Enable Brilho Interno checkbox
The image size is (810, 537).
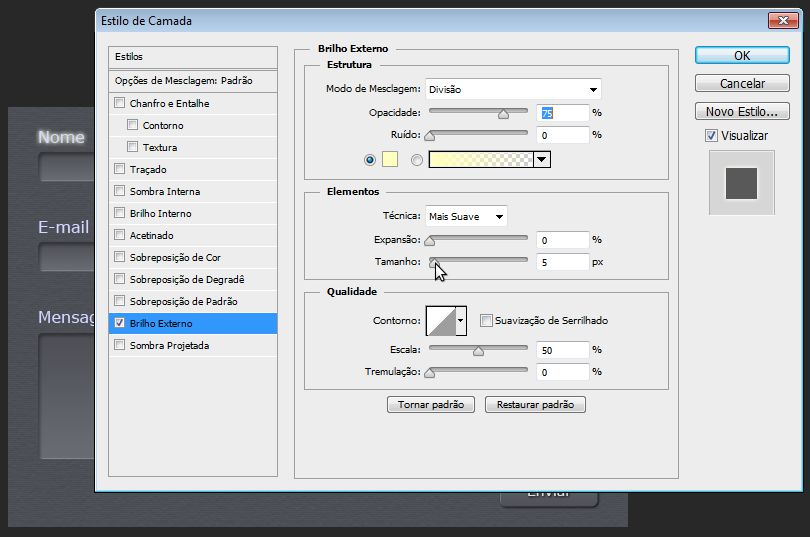(x=119, y=213)
